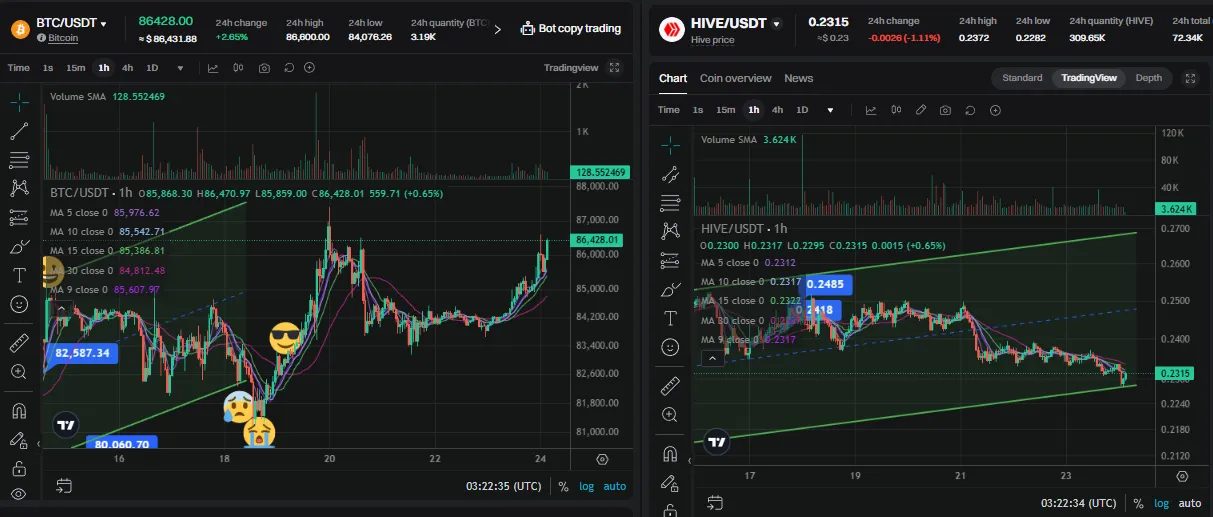1213x517 pixels.
Task: Expand more intervals dropdown in BTC toolbar
Action: click(180, 68)
